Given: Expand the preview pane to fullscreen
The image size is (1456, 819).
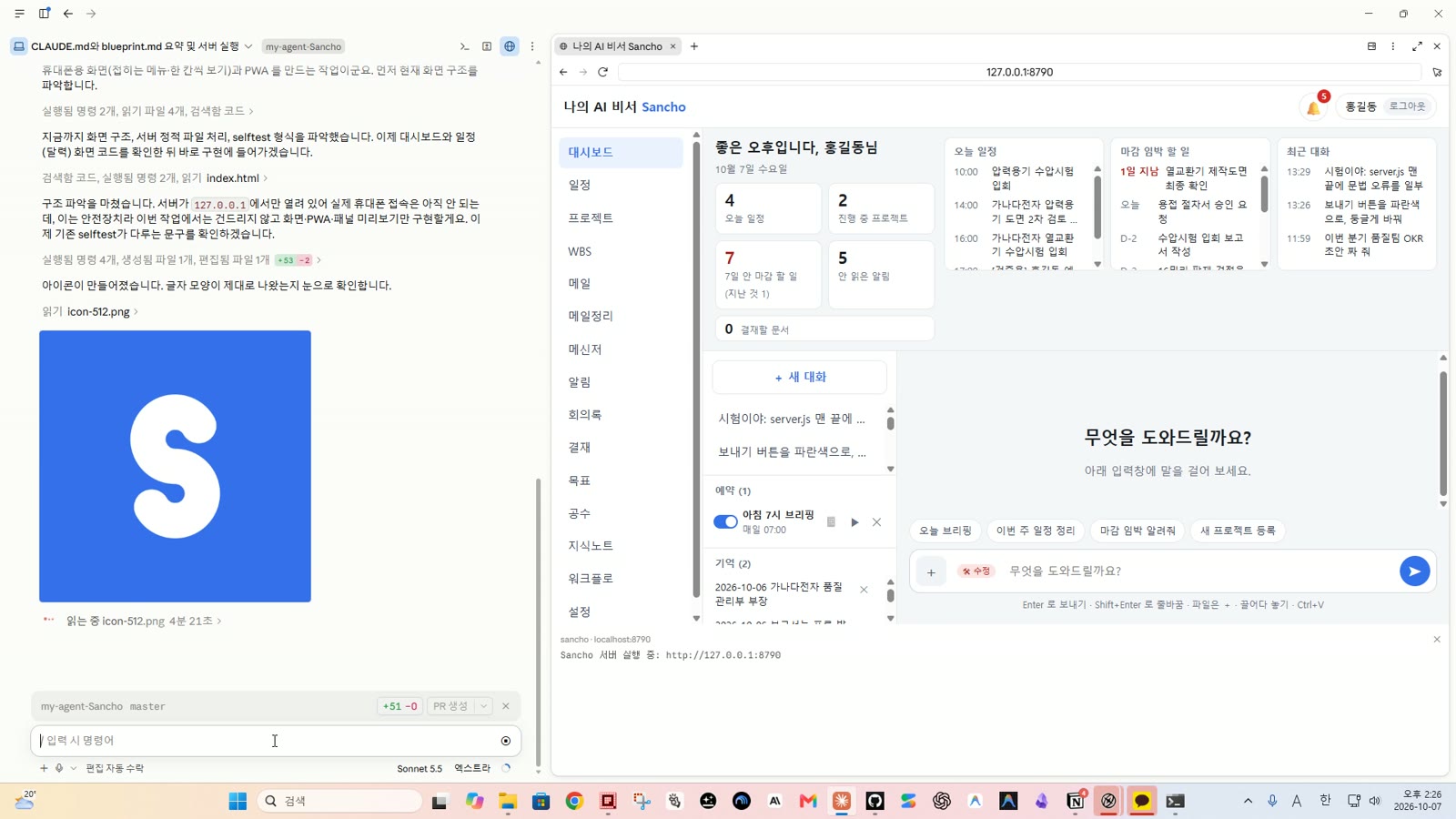Looking at the screenshot, I should tap(1417, 46).
